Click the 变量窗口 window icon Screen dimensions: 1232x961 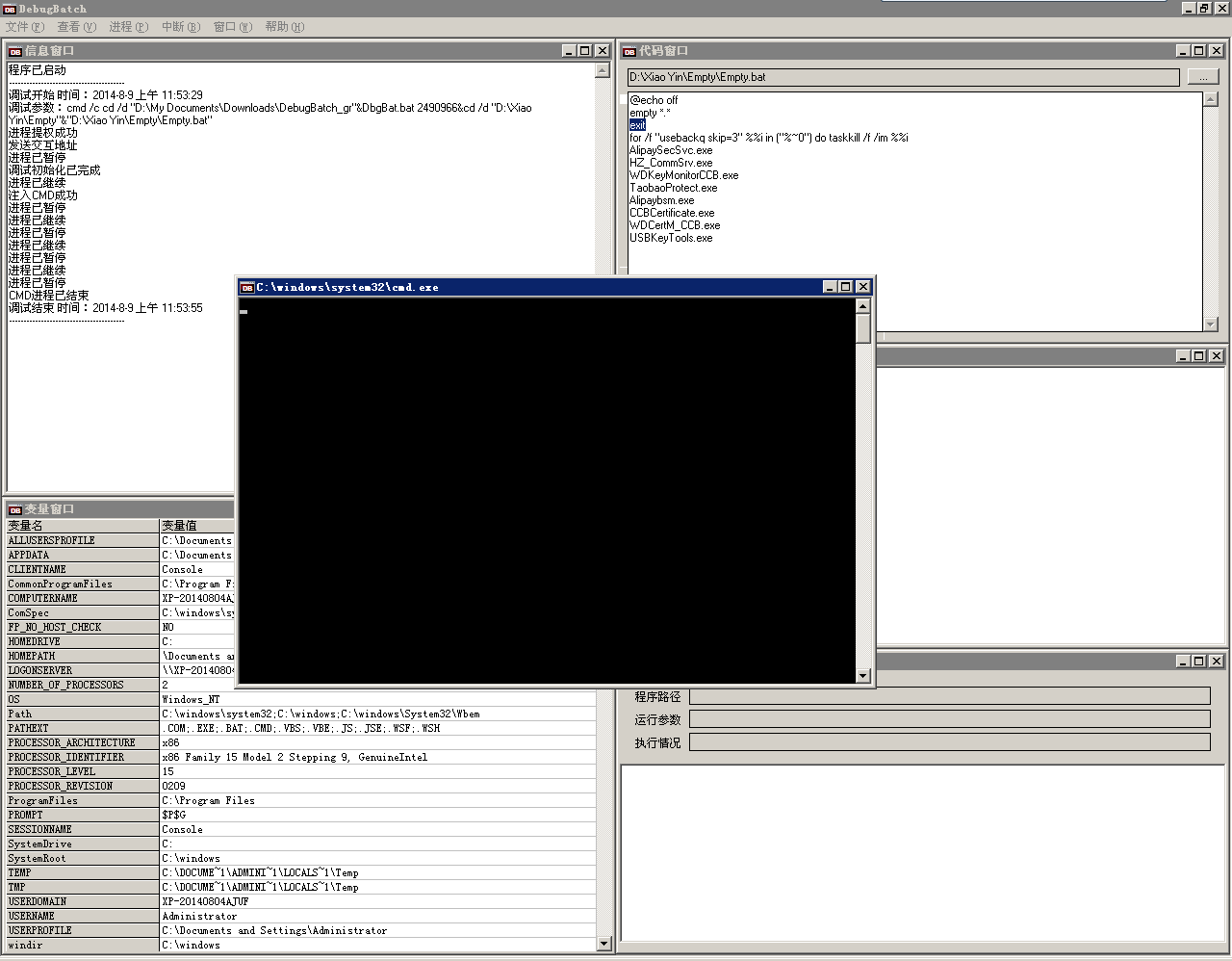(15, 509)
